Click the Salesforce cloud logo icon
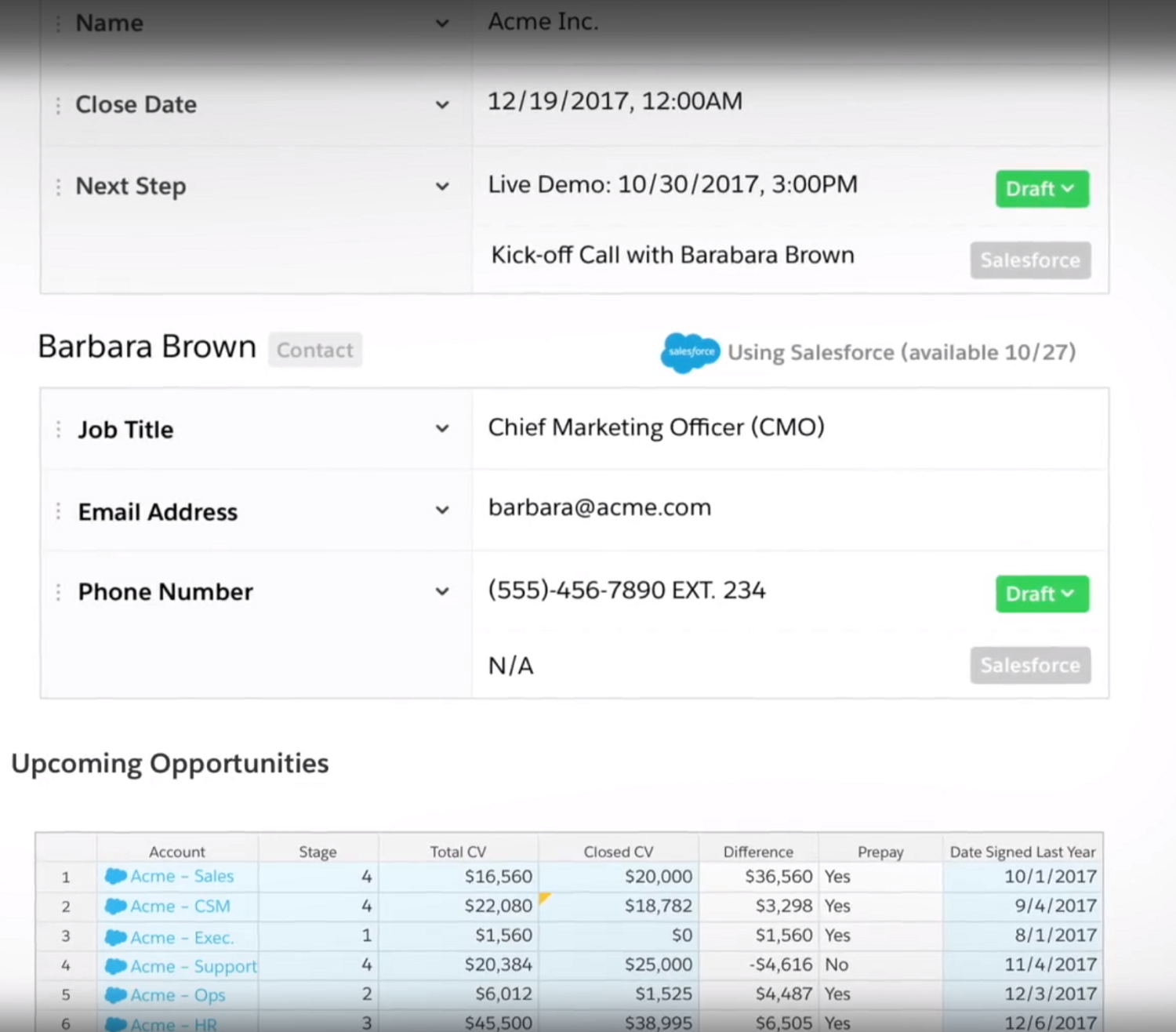 (x=690, y=353)
